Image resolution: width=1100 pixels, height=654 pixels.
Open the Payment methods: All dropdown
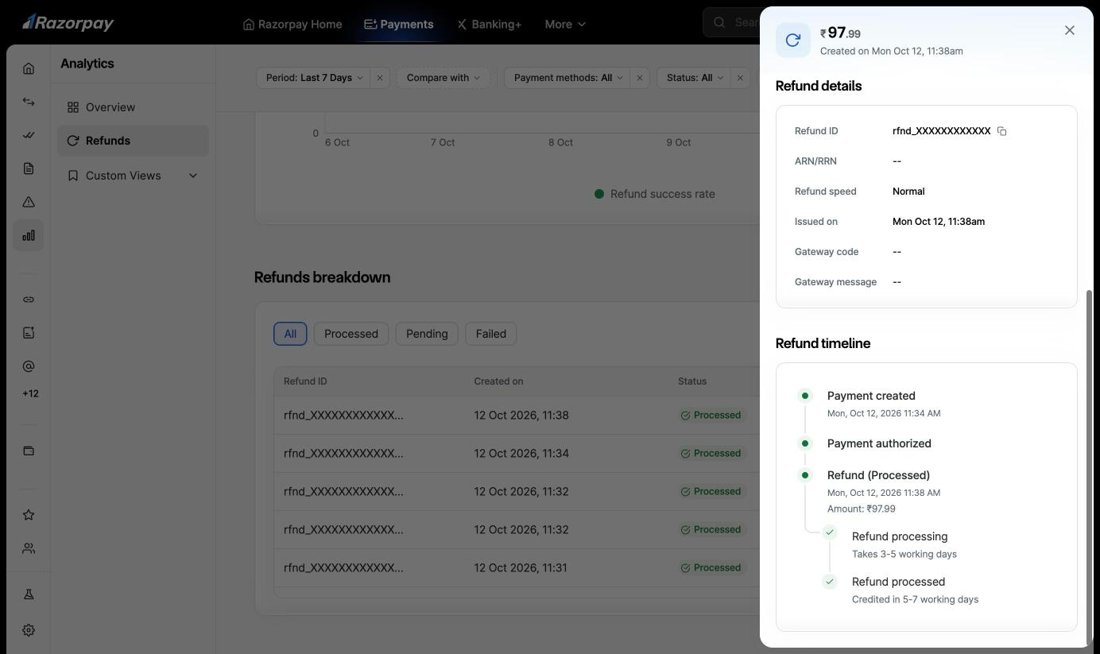(x=568, y=78)
